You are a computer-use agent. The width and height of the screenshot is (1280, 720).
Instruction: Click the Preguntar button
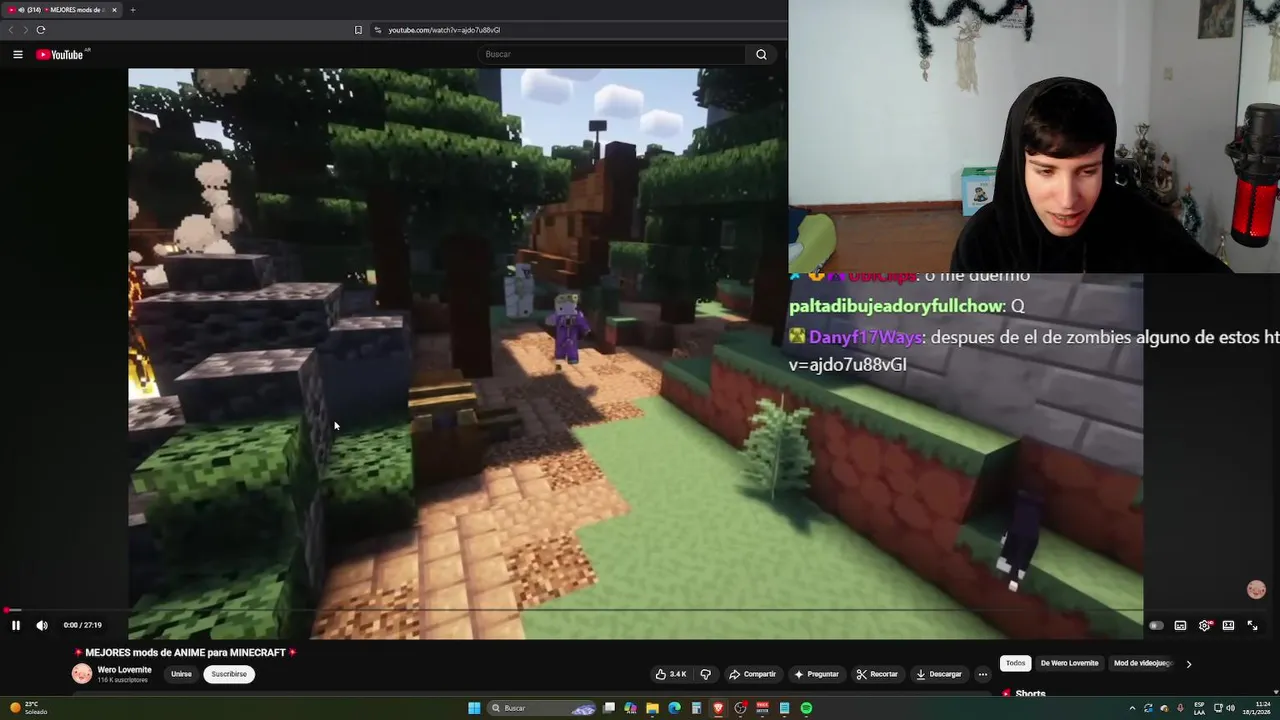pyautogui.click(x=817, y=674)
